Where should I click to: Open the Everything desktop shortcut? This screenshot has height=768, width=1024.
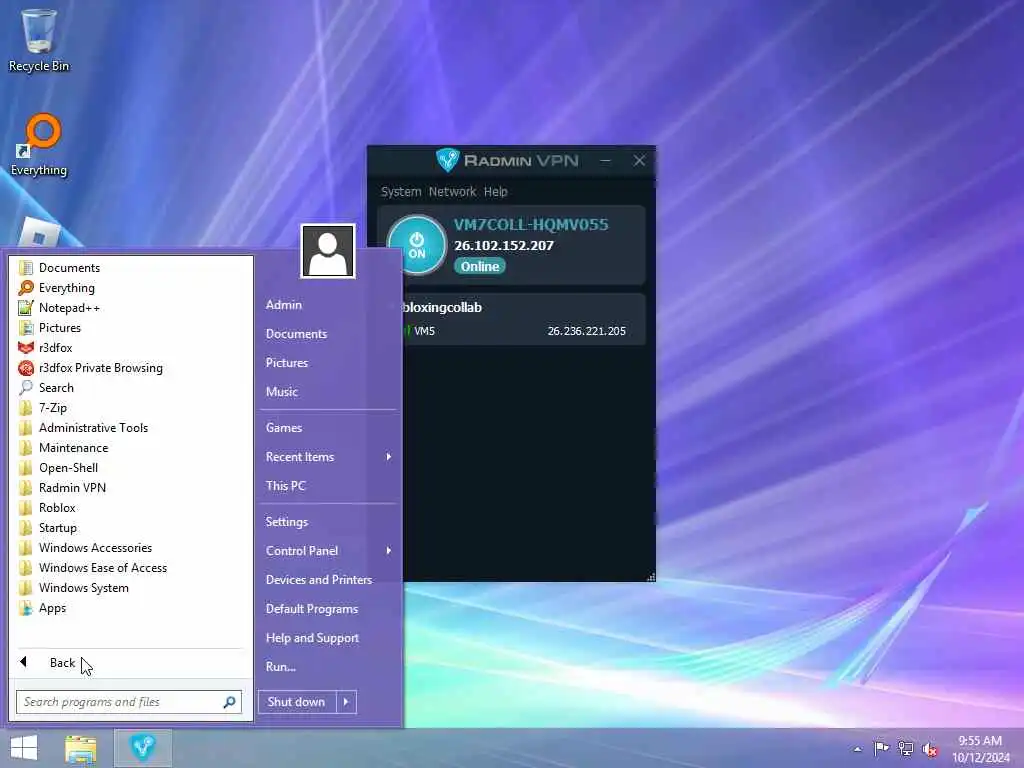[x=39, y=145]
